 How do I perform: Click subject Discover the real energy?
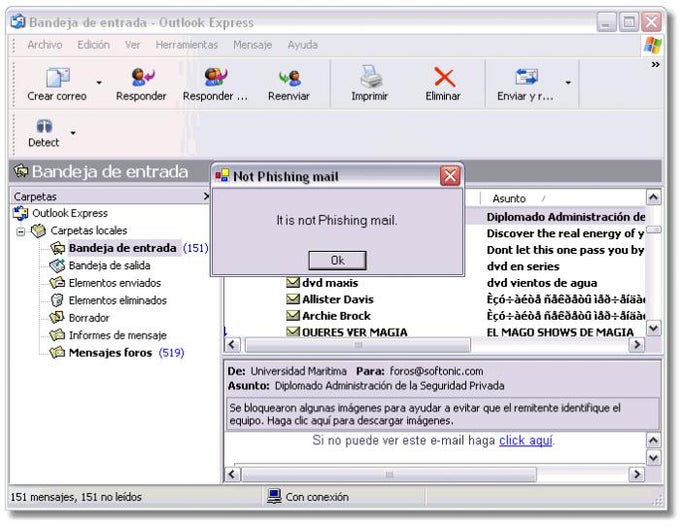[x=565, y=233]
